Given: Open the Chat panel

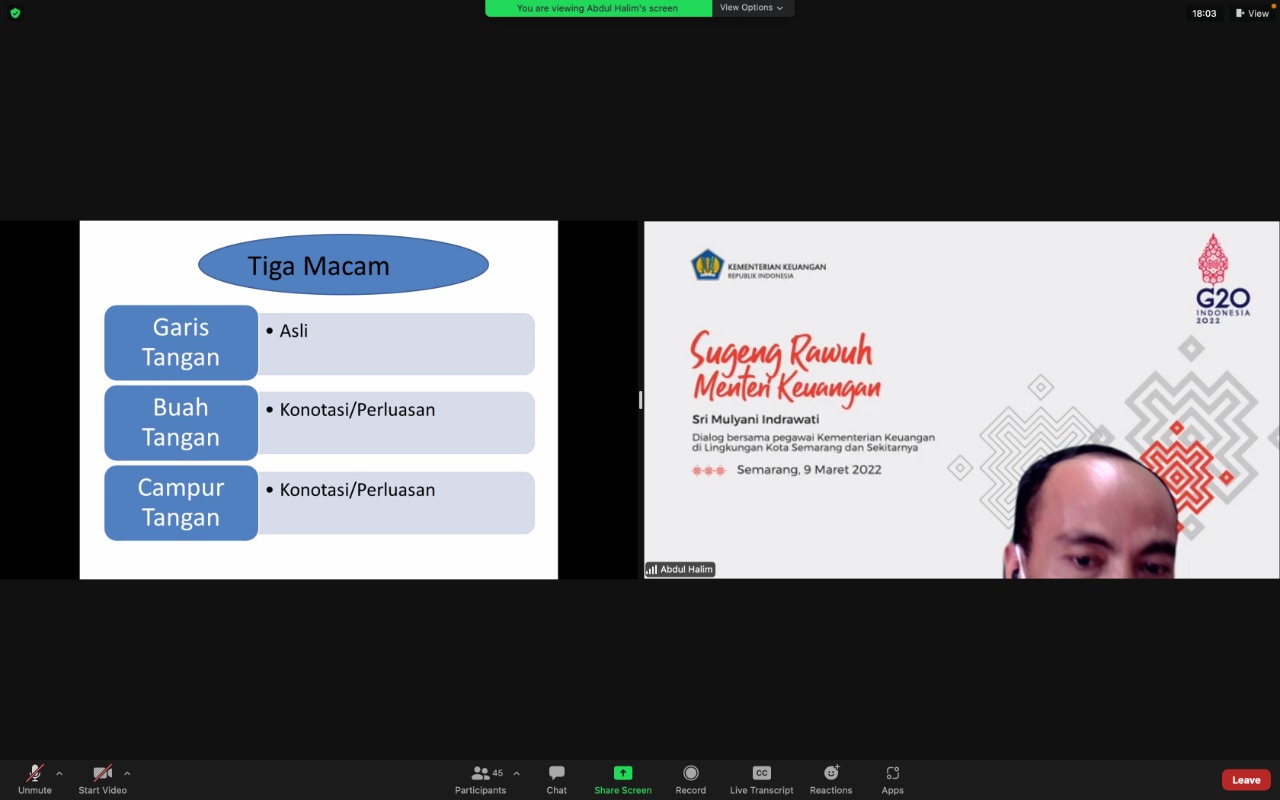Looking at the screenshot, I should pos(557,773).
